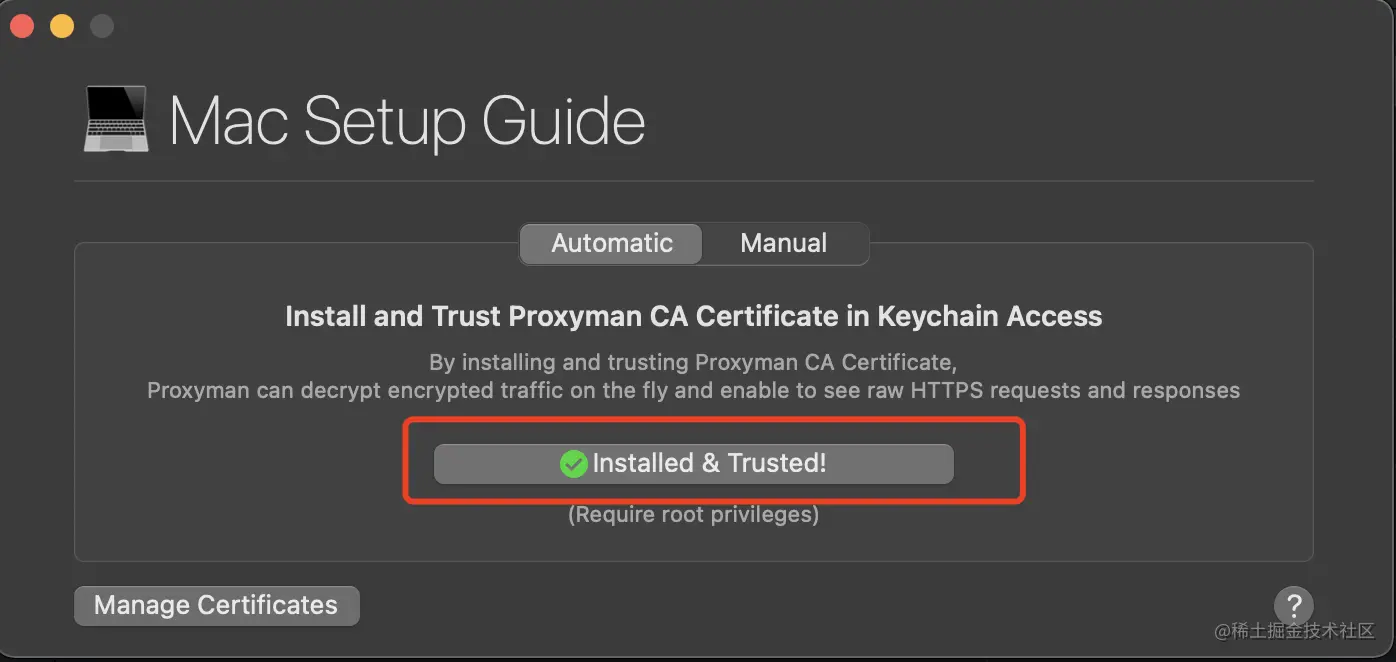Click the Installed & Trusted! button
This screenshot has height=662, width=1396.
(693, 464)
